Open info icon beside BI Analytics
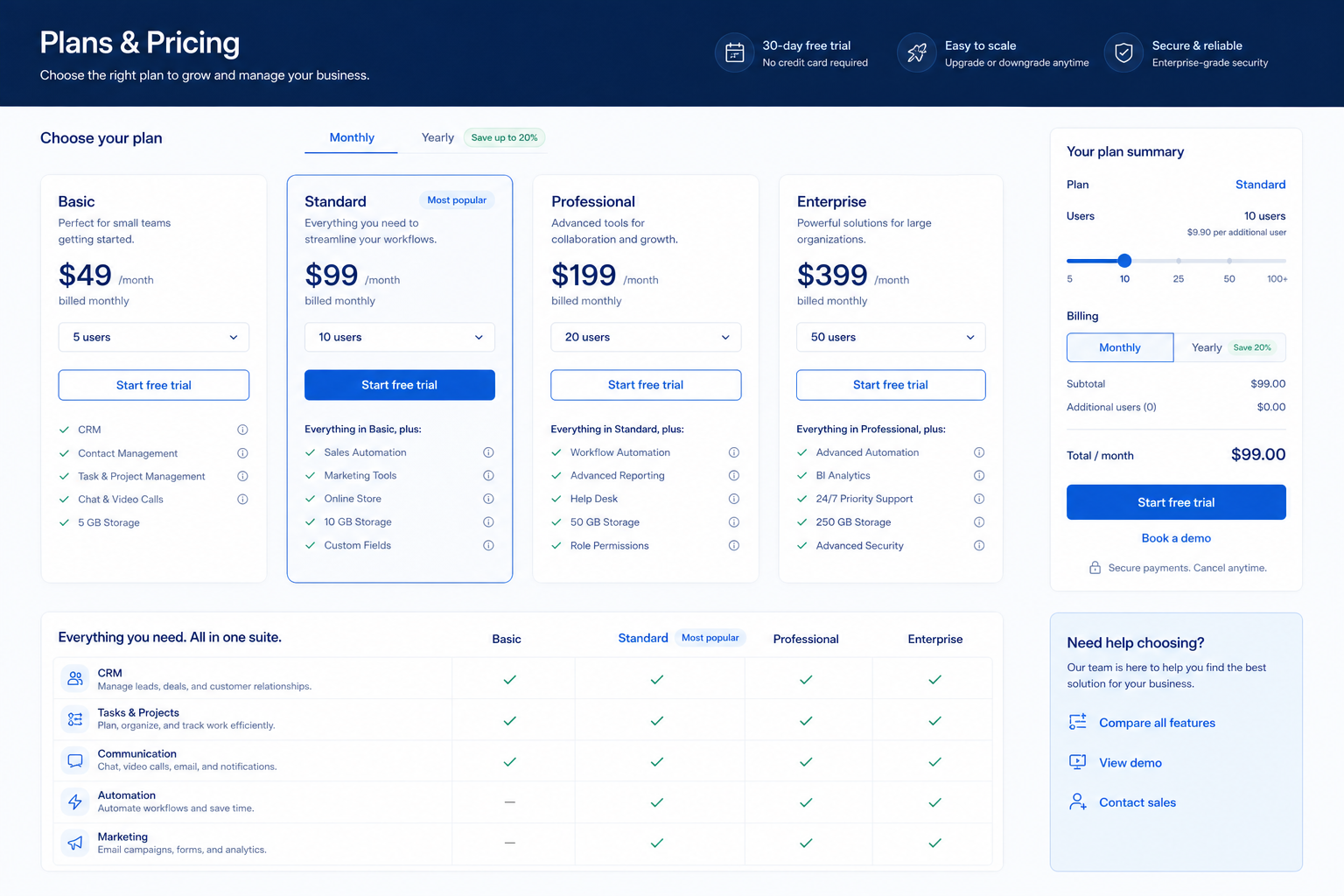This screenshot has width=1344, height=896. pos(979,476)
